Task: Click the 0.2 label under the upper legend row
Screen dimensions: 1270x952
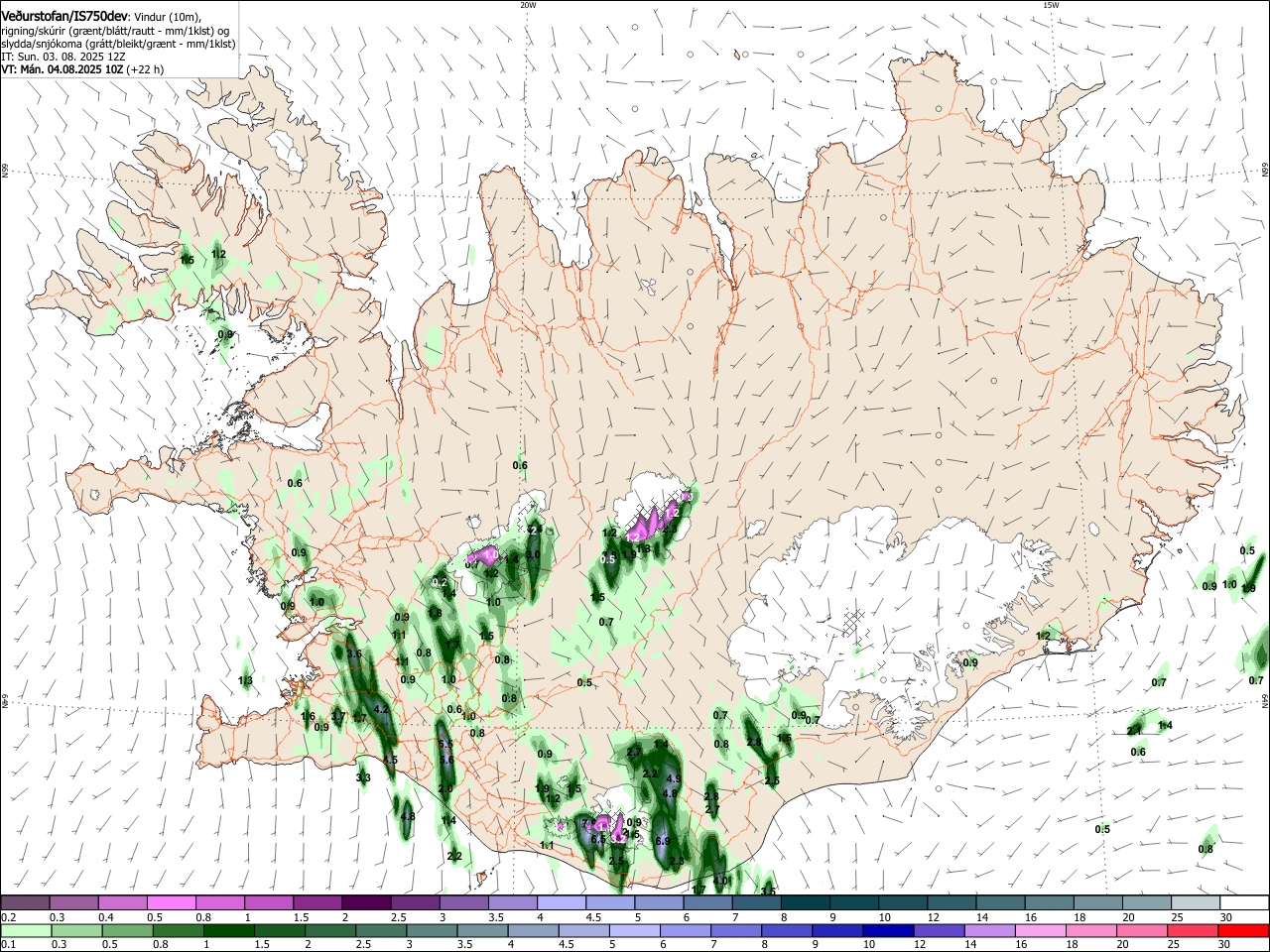Action: coord(8,917)
